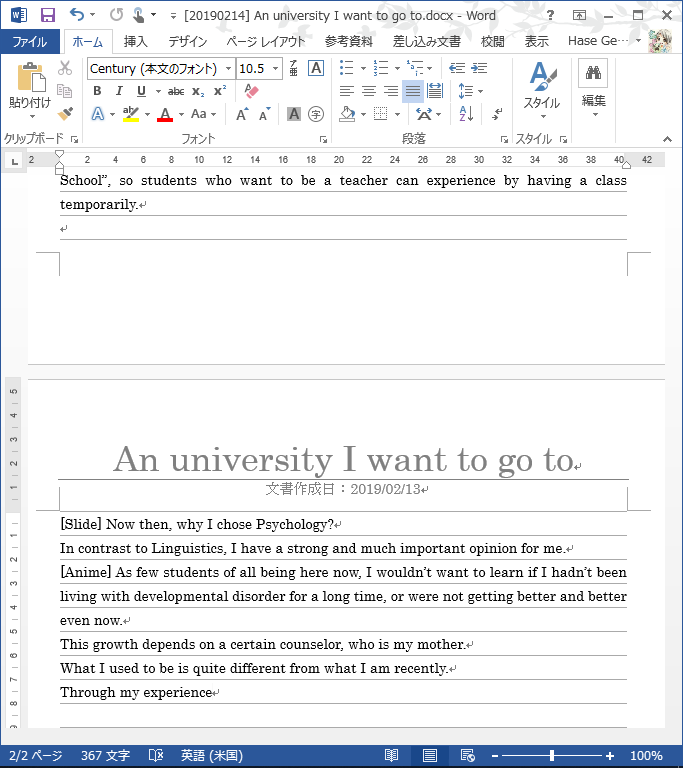Click the Center alignment icon
This screenshot has height=768, width=683.
pos(369,91)
